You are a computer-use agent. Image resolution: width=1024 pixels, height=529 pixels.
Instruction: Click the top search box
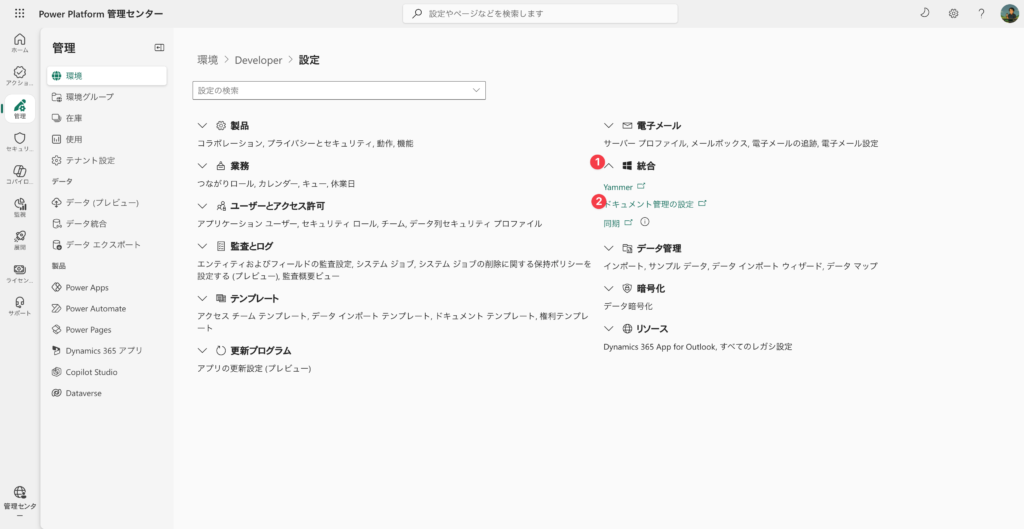[540, 14]
